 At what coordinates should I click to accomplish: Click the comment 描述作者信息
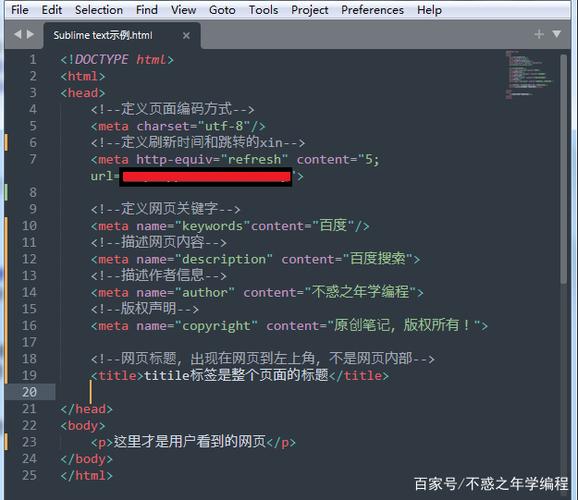(x=159, y=275)
